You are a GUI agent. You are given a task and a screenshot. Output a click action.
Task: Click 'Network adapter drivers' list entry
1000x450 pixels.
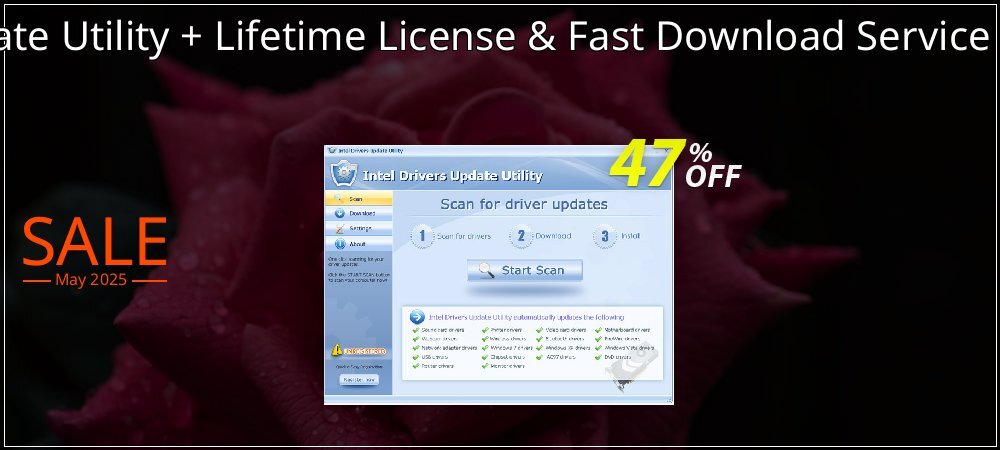click(x=449, y=348)
